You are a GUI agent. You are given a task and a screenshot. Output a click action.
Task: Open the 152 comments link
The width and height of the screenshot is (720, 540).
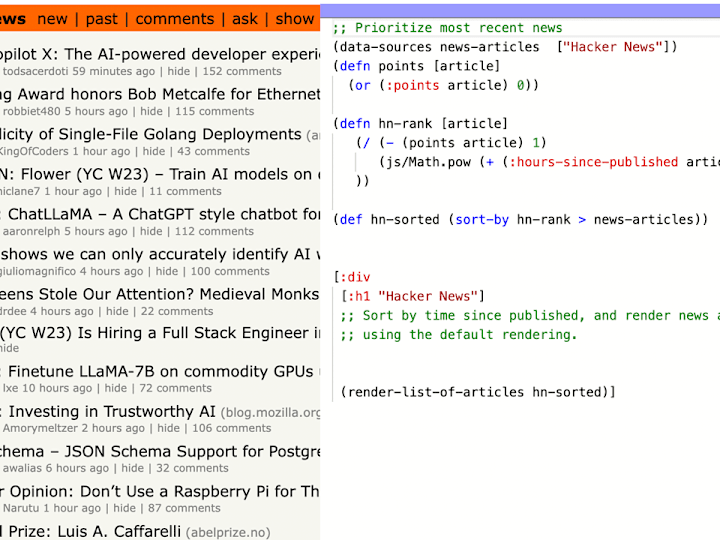[242, 71]
